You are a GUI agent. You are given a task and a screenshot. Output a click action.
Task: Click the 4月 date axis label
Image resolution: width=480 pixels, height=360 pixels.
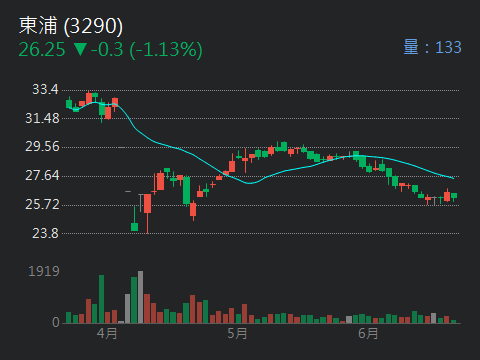tap(107, 333)
